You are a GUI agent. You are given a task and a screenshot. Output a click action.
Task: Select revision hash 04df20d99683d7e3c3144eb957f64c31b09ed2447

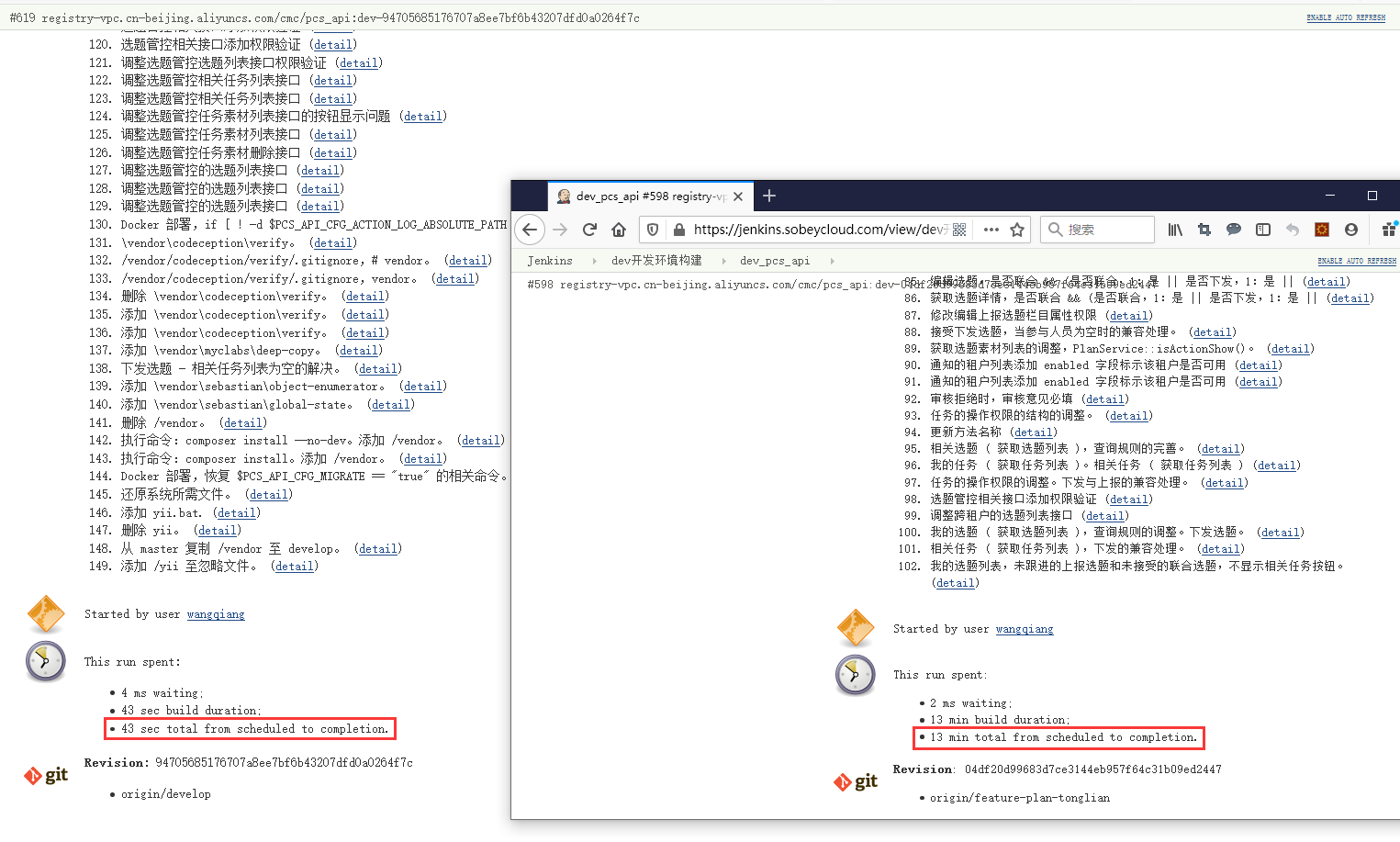1093,769
